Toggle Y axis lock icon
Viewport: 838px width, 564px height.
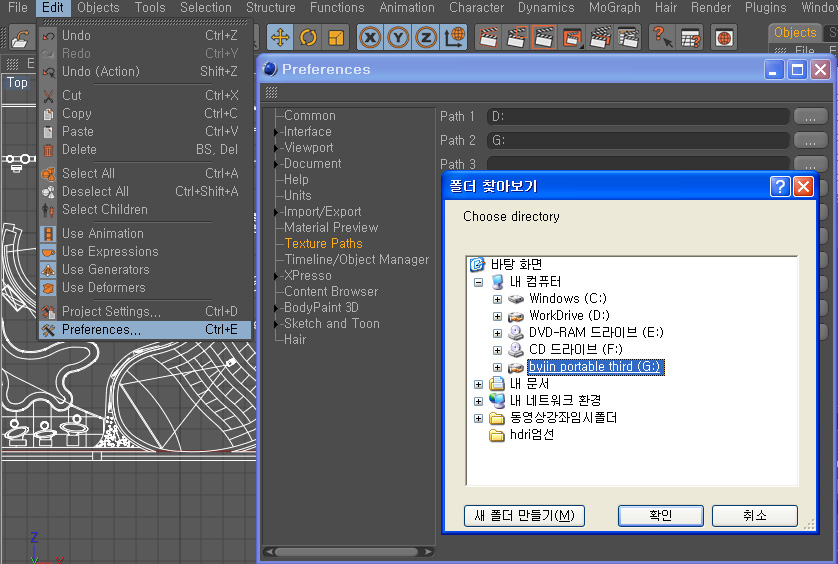click(398, 37)
